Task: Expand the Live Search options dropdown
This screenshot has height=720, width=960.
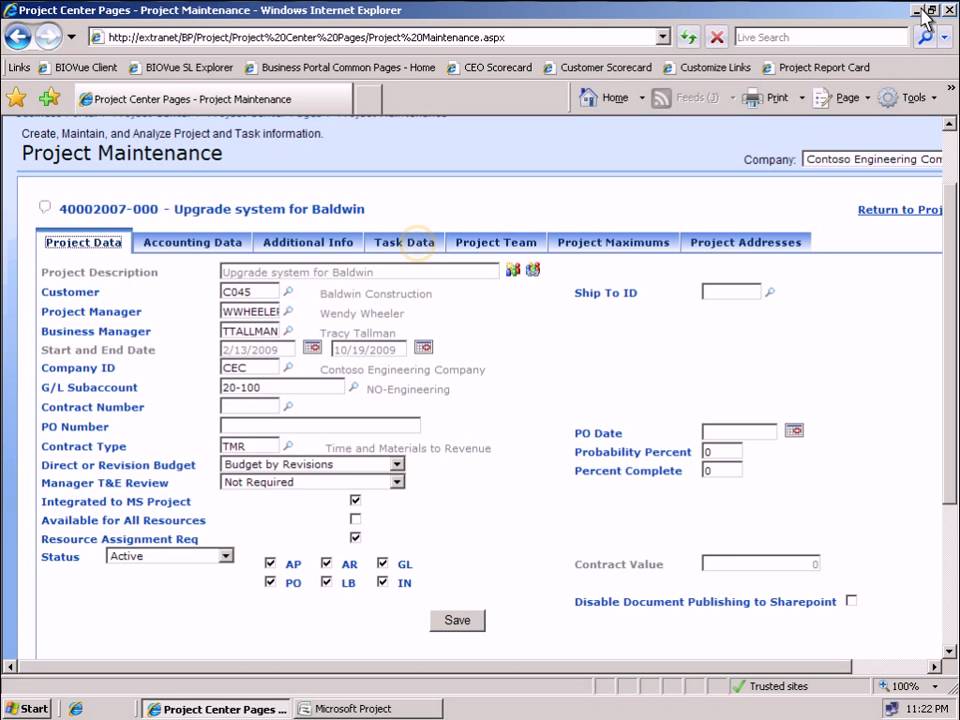Action: tap(945, 37)
